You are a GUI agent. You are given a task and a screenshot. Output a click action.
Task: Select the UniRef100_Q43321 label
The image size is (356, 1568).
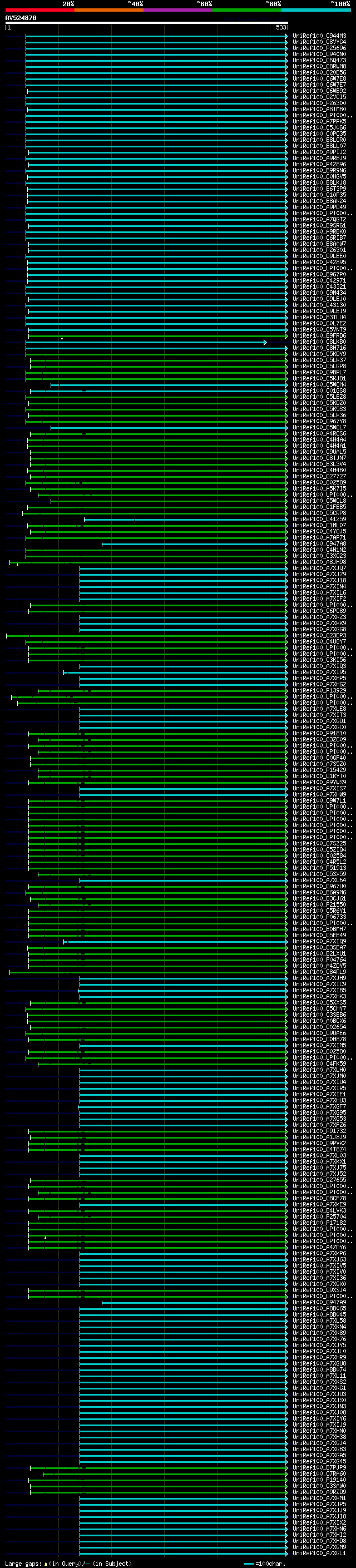coord(319,286)
